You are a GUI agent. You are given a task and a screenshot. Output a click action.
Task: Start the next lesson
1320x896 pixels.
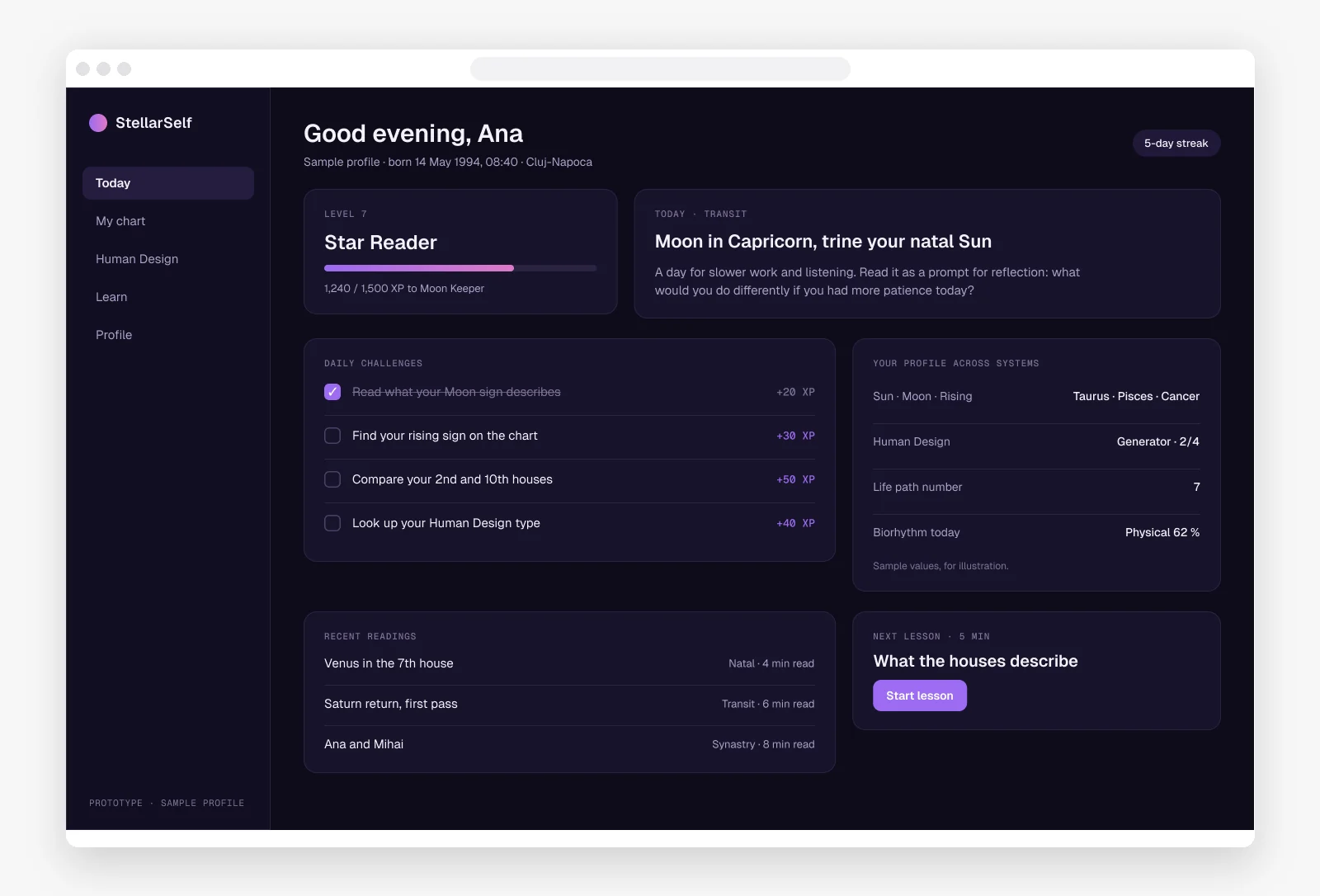coord(920,696)
